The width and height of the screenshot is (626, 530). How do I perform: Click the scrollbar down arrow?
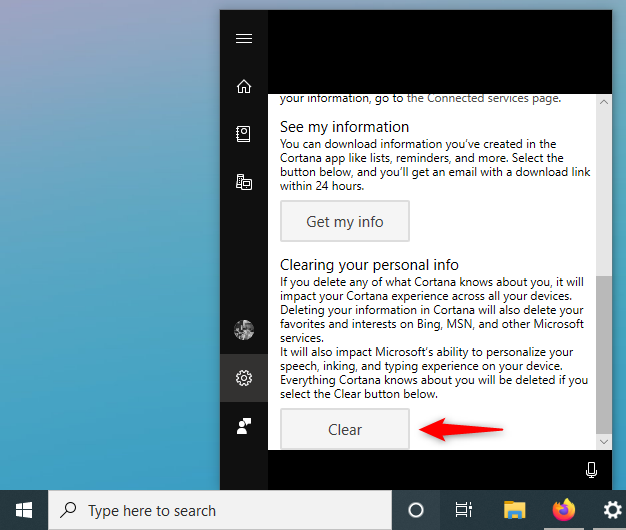tap(604, 442)
